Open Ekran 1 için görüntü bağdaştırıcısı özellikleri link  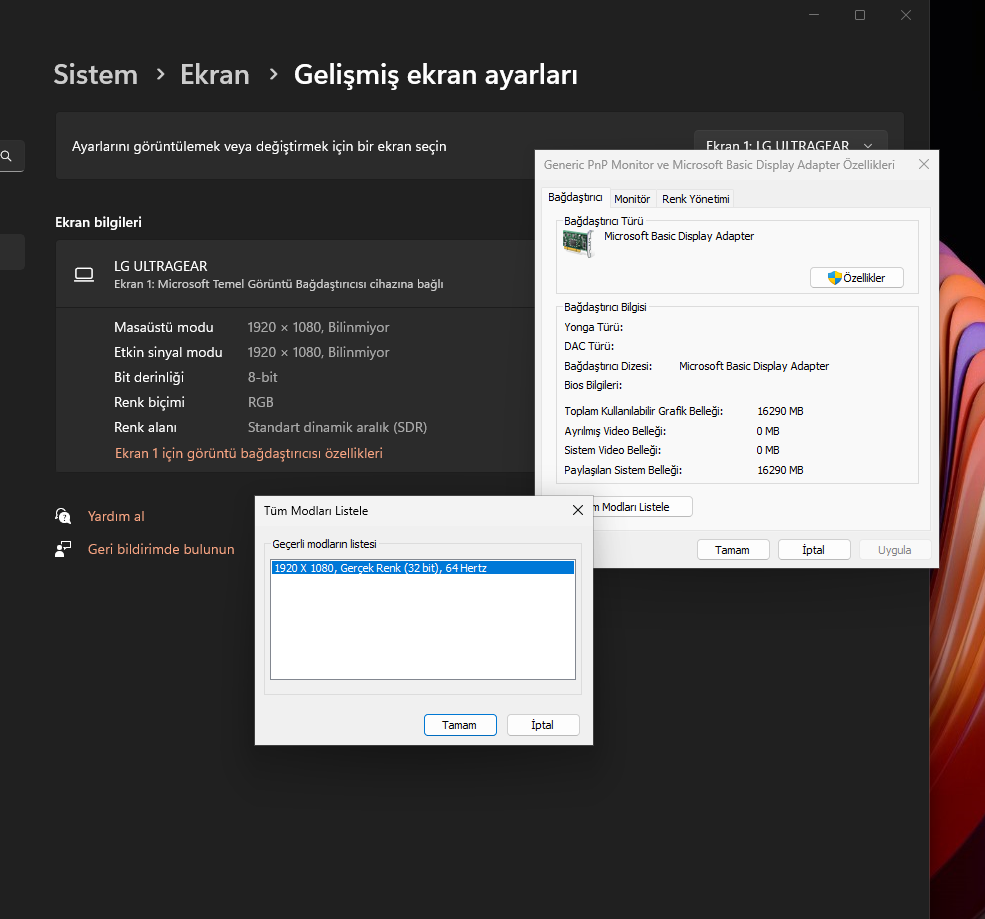click(249, 454)
